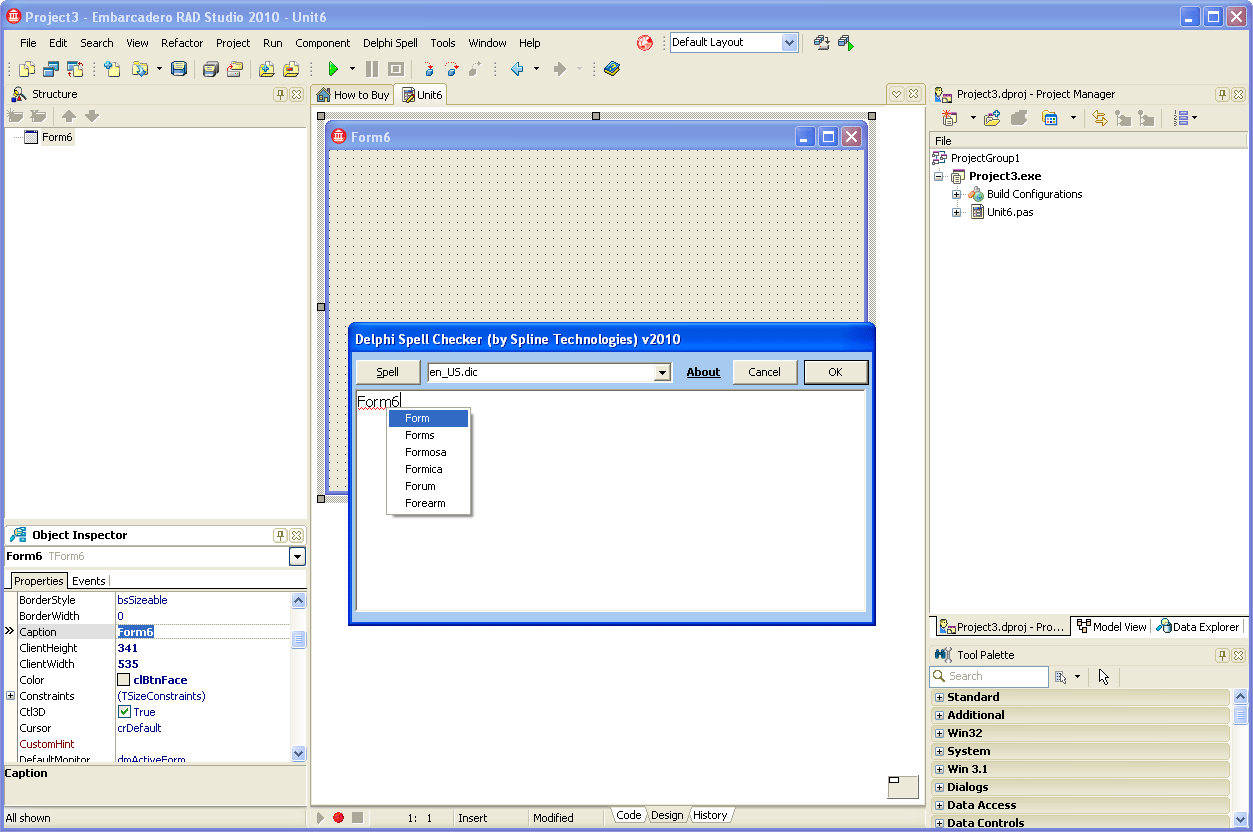Screen dimensions: 1253x832
Task: Click the Tool Palette Search field
Action: [989, 677]
